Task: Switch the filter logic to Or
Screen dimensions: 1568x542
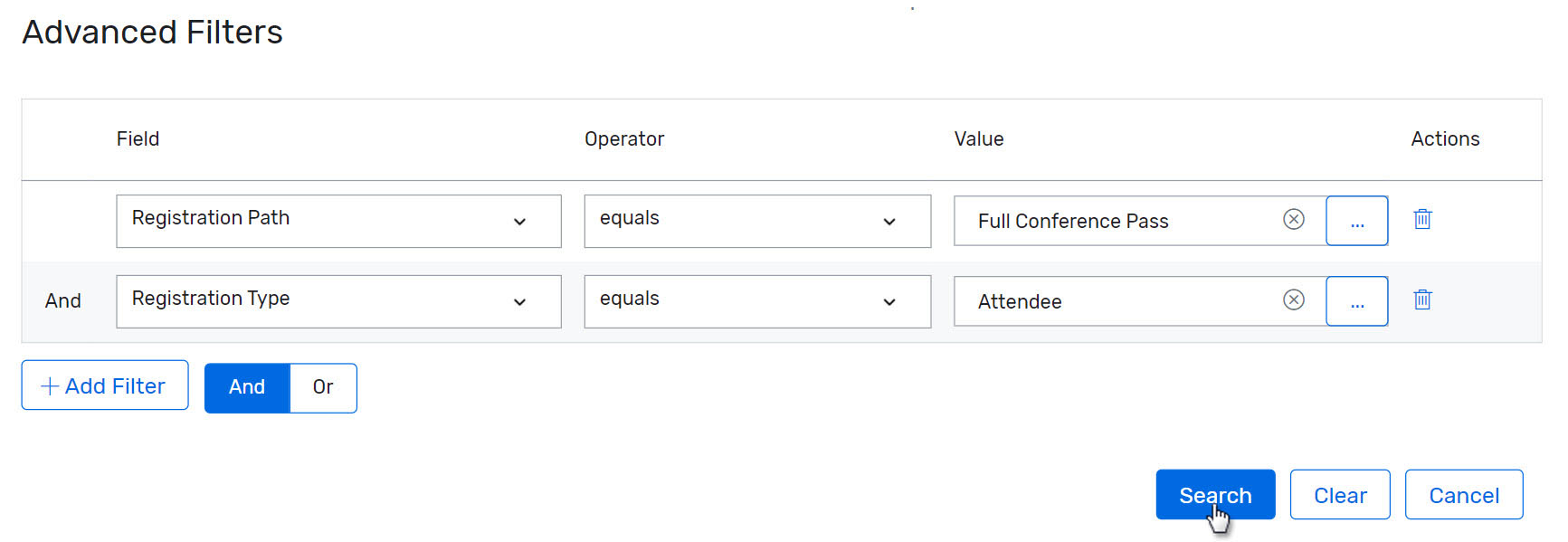Action: 322,387
